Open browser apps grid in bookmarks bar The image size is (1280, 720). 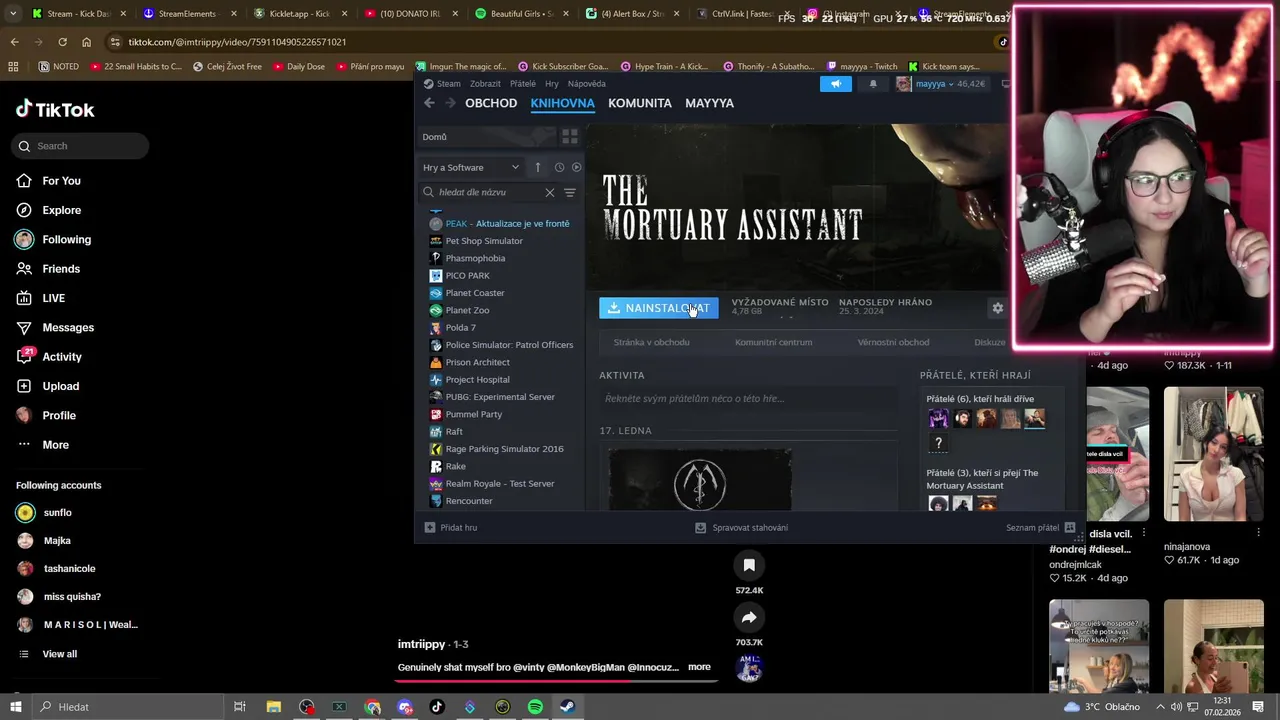click(x=13, y=66)
